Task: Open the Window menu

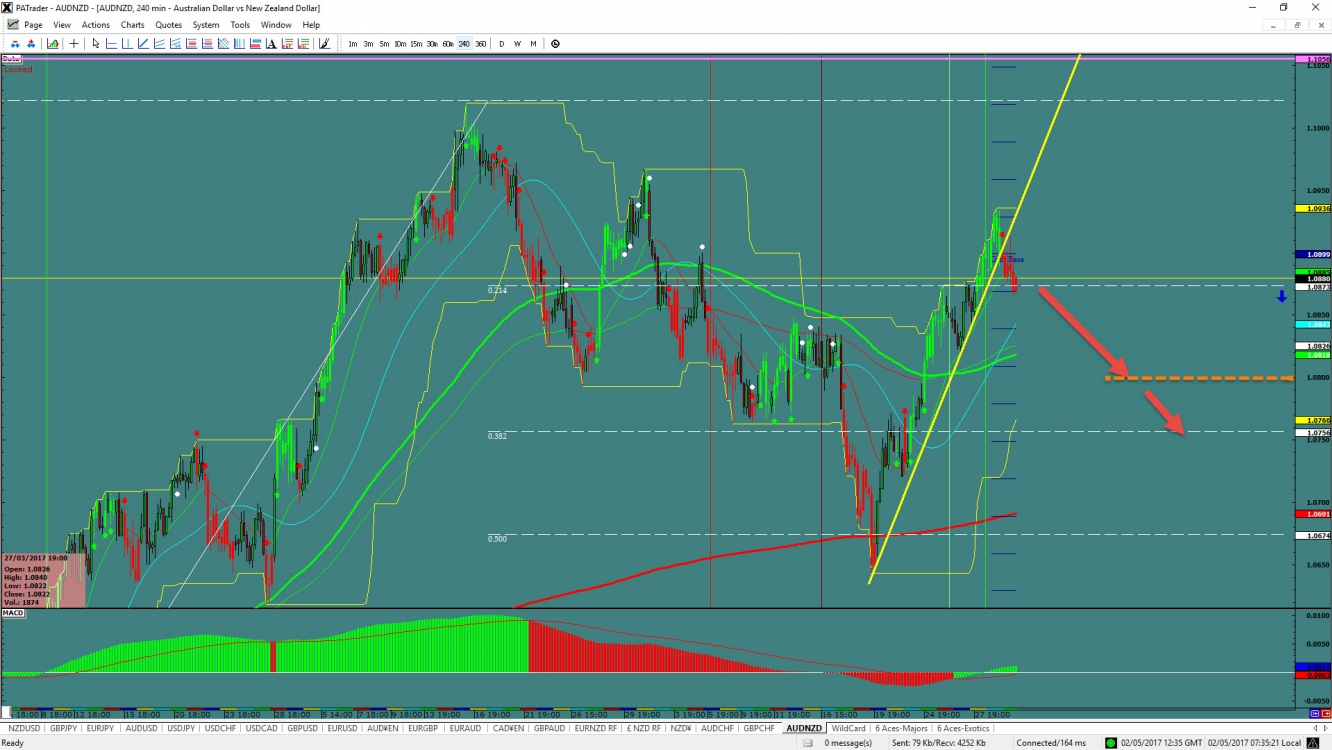Action: (x=276, y=25)
